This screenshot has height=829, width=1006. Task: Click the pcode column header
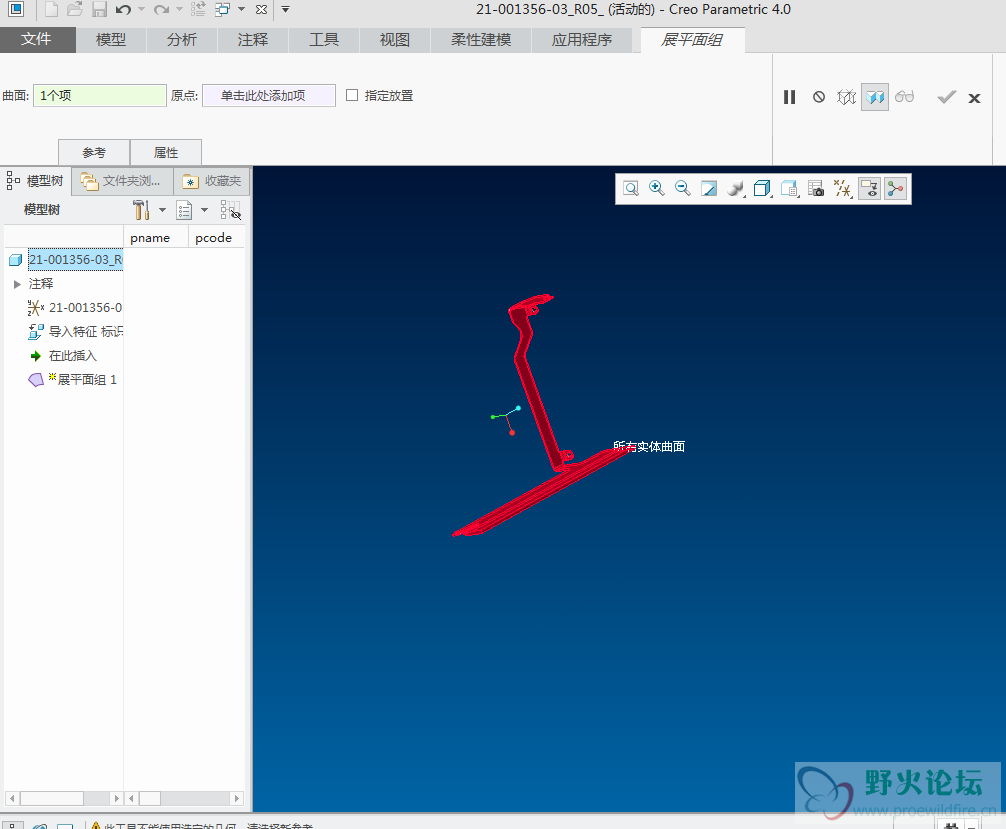coord(214,238)
